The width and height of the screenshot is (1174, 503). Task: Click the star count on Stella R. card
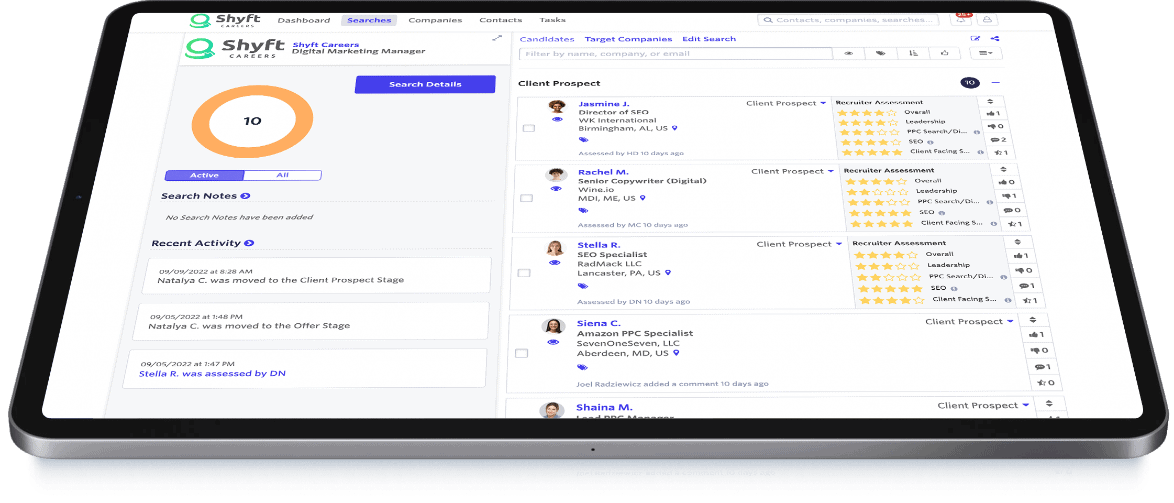point(1028,301)
